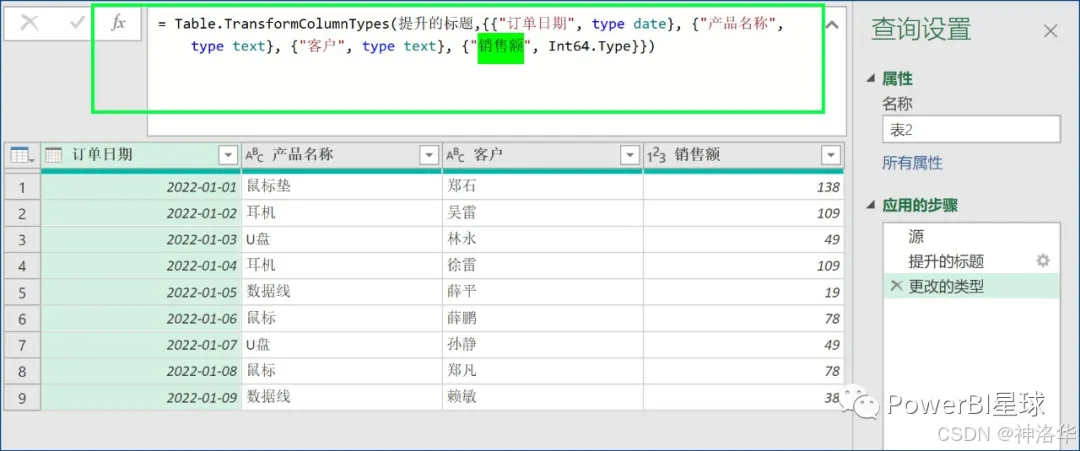The height and width of the screenshot is (451, 1080).
Task: Click the sales value 138
Action: pos(744,187)
